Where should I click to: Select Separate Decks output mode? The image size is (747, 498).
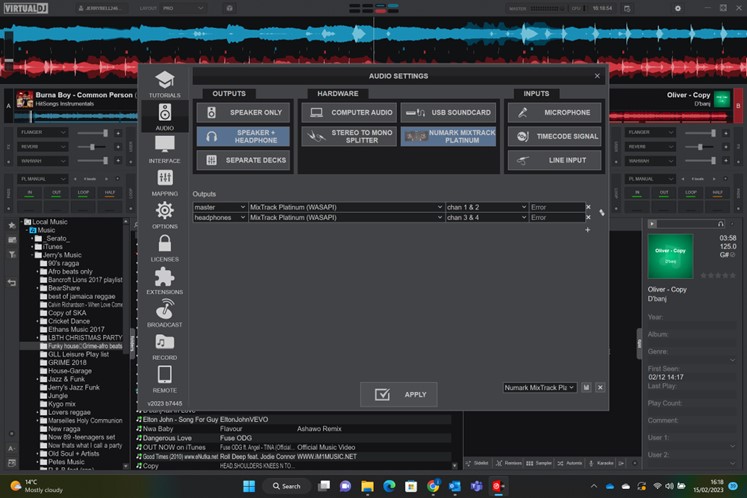click(x=243, y=160)
